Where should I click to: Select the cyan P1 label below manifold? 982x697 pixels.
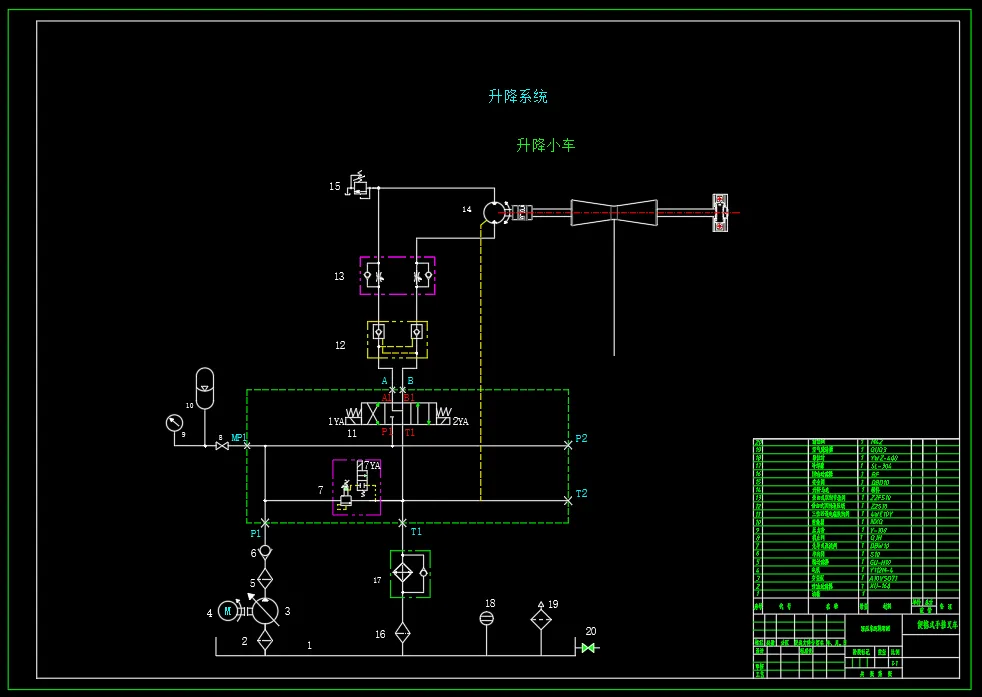pos(256,534)
